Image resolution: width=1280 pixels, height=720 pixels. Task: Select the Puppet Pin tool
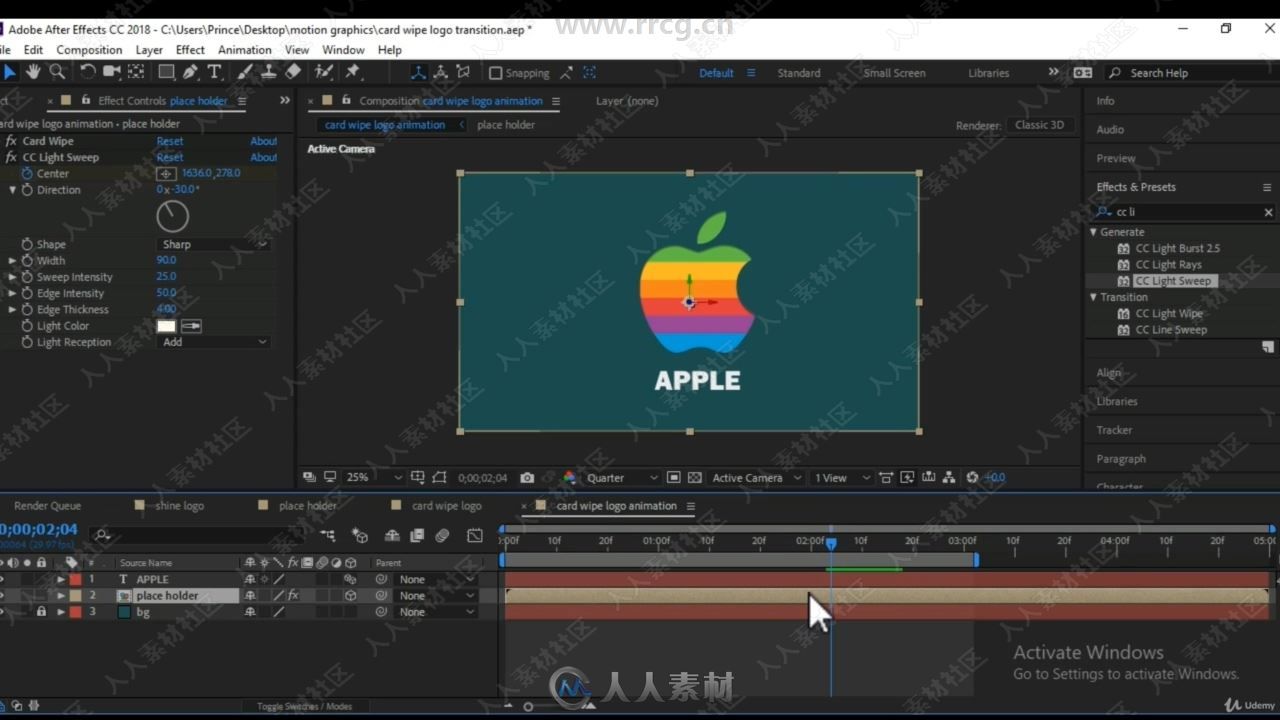[352, 72]
